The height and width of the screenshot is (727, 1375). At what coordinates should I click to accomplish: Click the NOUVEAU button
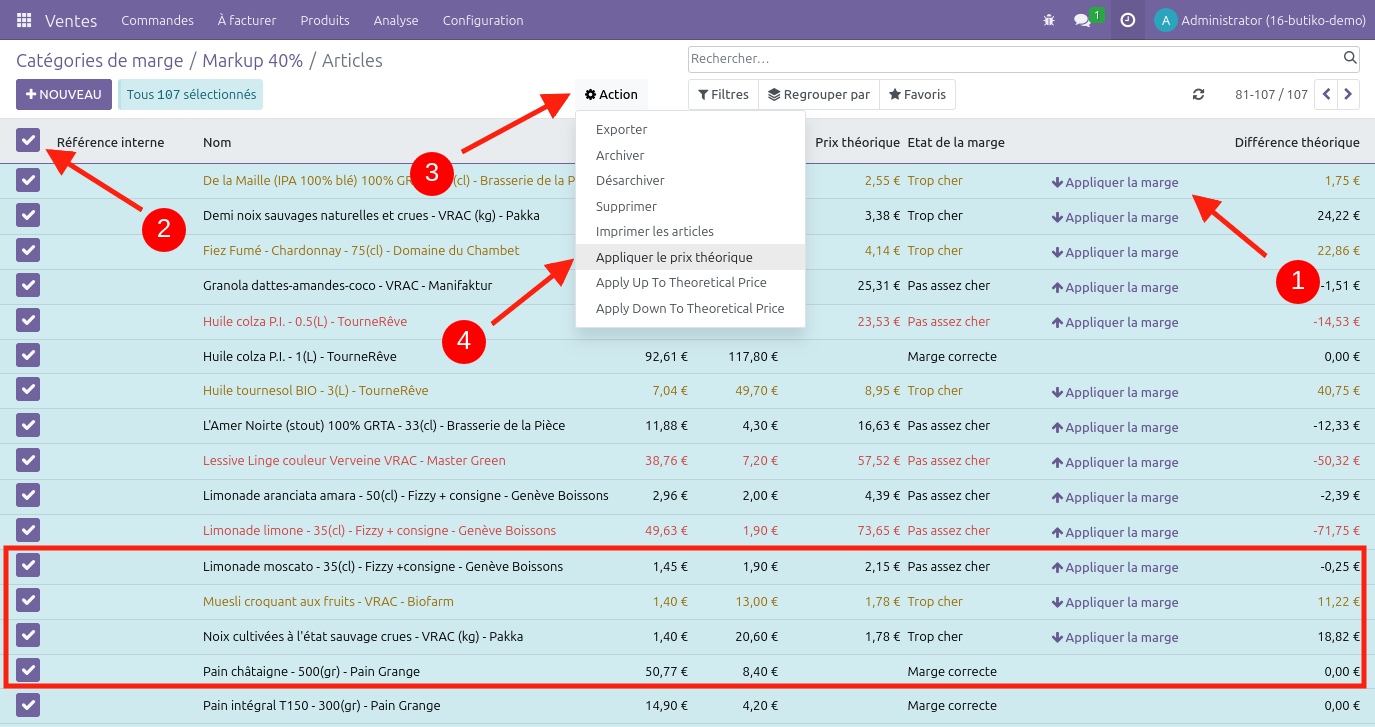(64, 95)
